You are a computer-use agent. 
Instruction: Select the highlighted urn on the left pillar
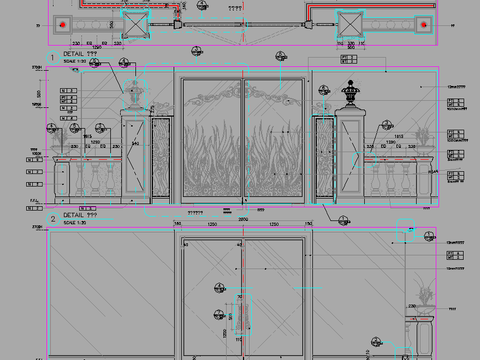pyautogui.click(x=135, y=95)
